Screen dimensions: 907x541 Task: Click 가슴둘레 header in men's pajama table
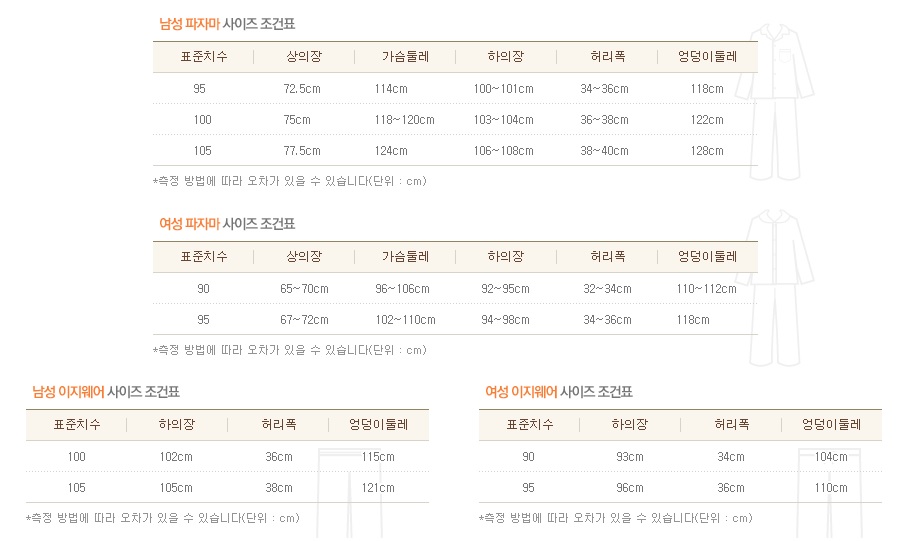coord(405,57)
